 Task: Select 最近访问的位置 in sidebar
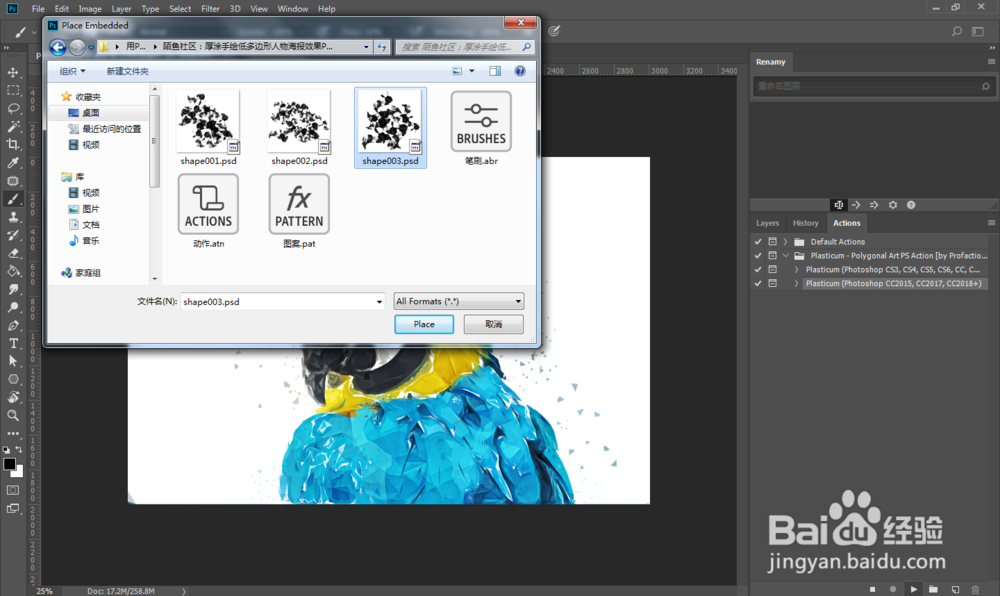(x=111, y=129)
